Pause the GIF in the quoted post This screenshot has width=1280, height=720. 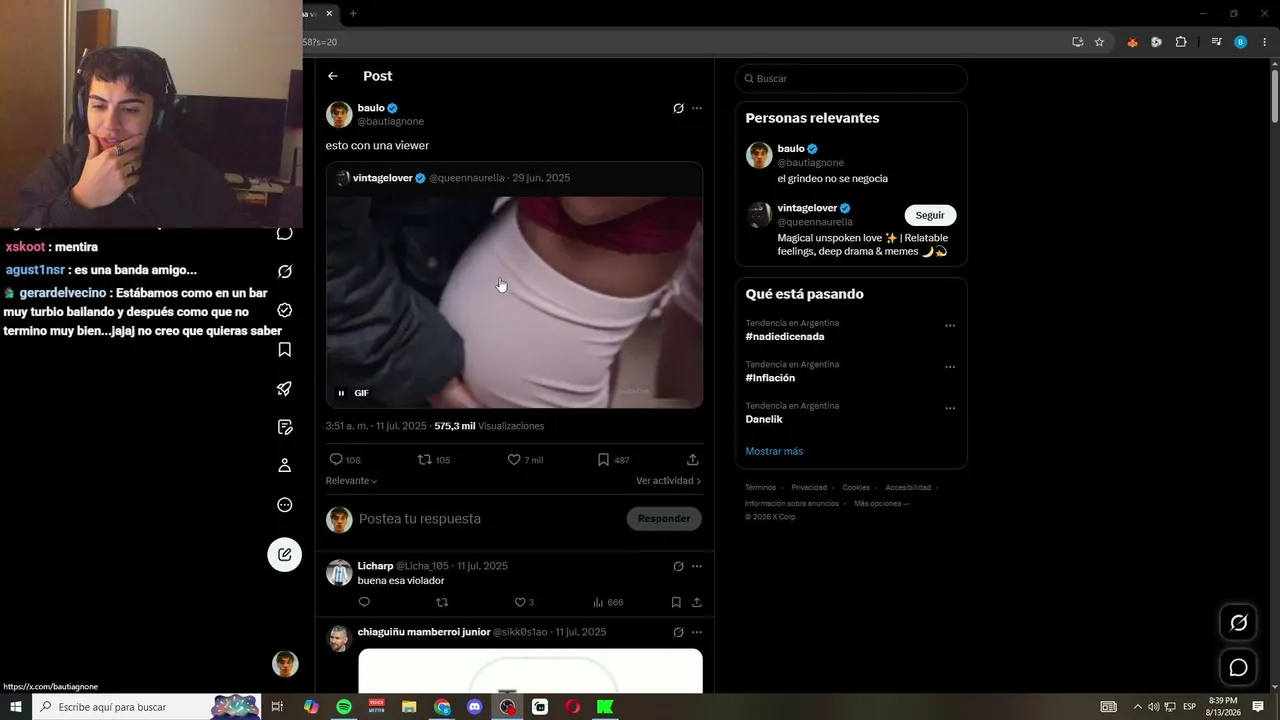pyautogui.click(x=341, y=393)
